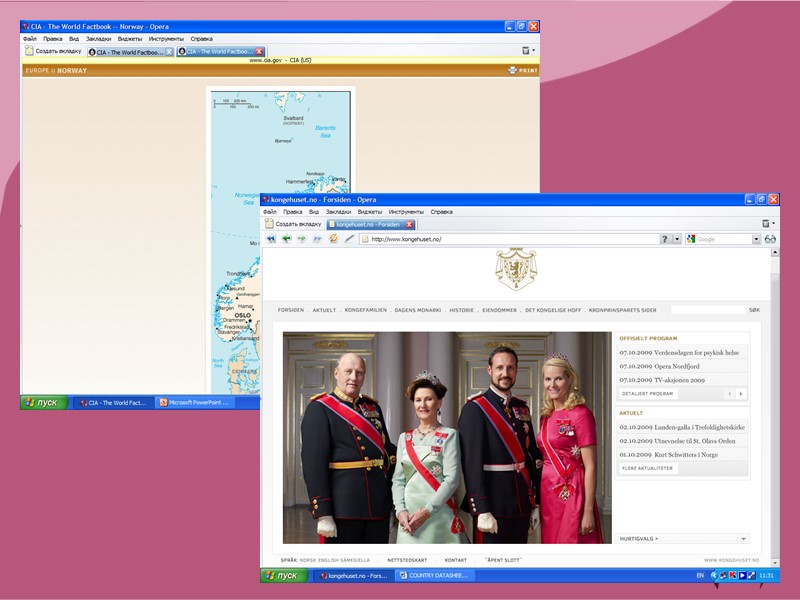
Task: Click the kongehuset page vertical scrollbar
Action: 775,408
